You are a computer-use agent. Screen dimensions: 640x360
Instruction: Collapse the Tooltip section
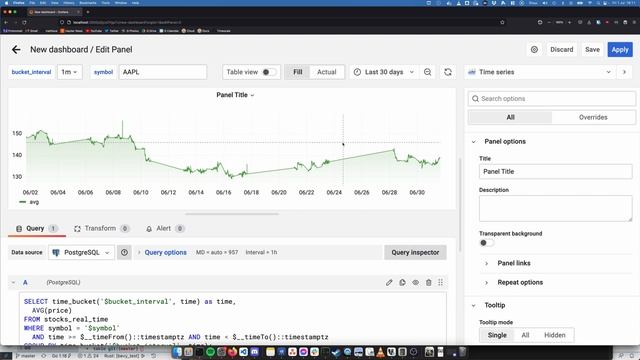click(x=473, y=305)
